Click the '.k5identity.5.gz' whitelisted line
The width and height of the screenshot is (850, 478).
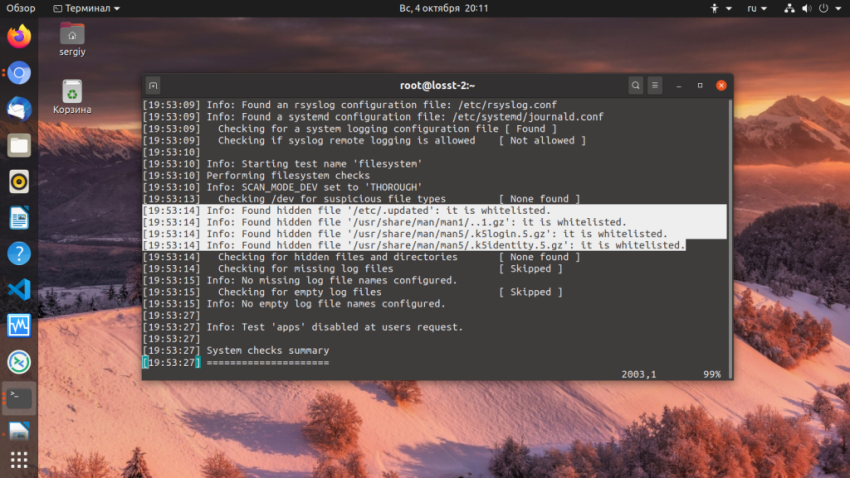point(414,246)
